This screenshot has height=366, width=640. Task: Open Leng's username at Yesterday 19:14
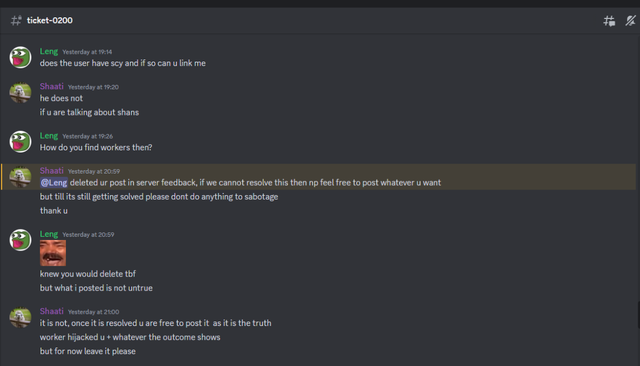coord(49,51)
